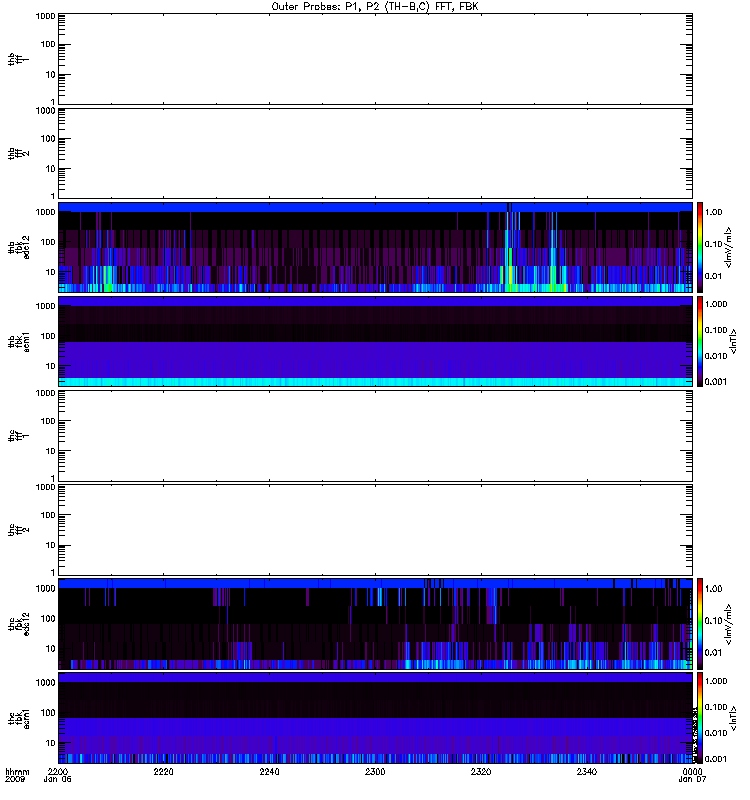This screenshot has height=800, width=750.
Task: Click the thb fbk edc12 mV/m color bar
Action: [x=699, y=247]
